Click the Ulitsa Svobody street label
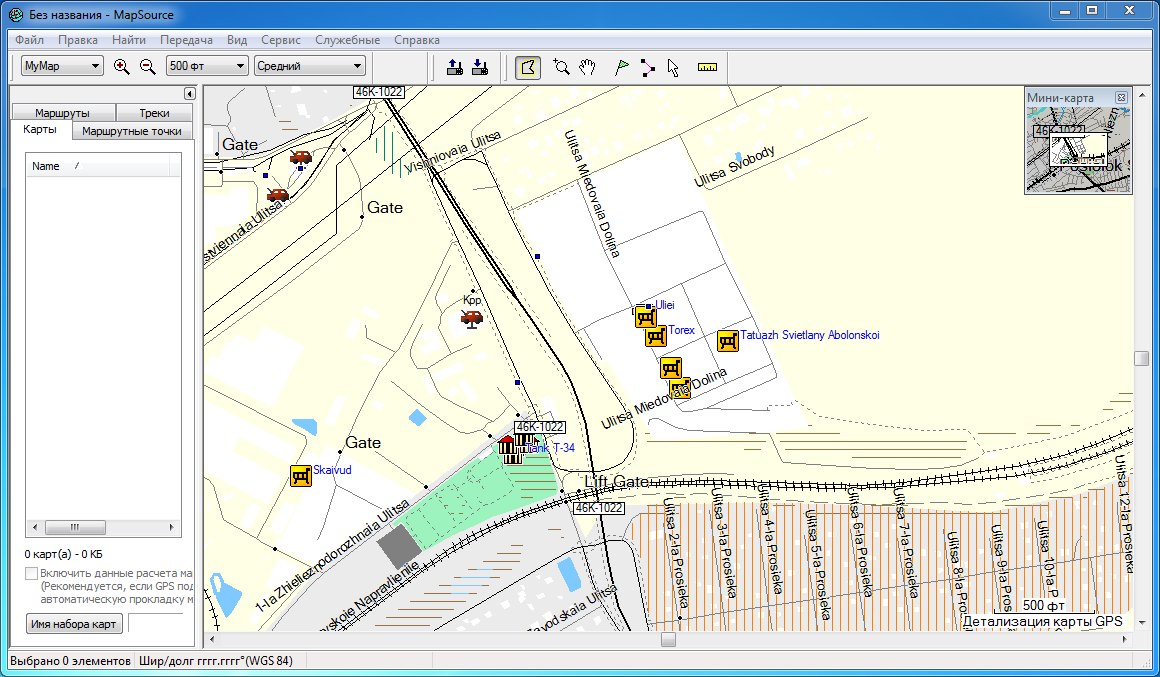Viewport: 1160px width, 677px height. pyautogui.click(x=735, y=166)
